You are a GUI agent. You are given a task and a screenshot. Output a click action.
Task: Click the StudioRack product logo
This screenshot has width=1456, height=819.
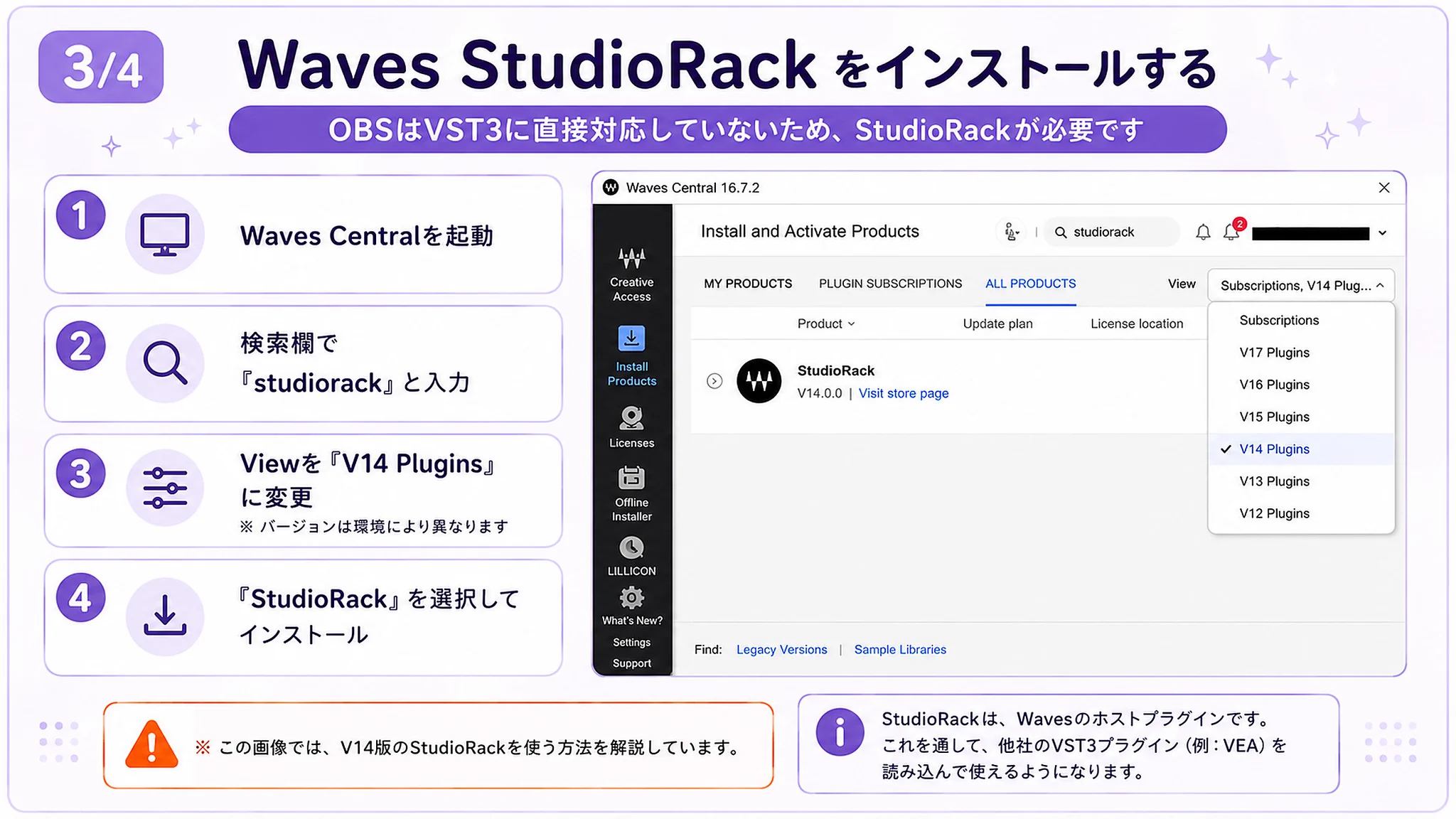click(x=759, y=381)
